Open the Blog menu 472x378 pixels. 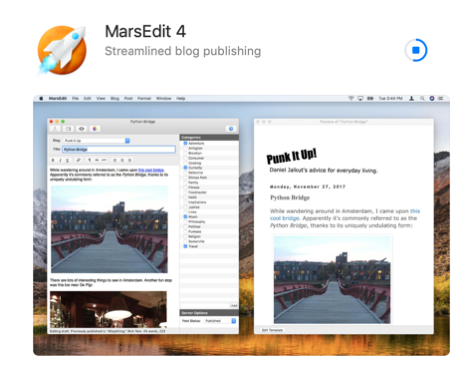pos(115,98)
